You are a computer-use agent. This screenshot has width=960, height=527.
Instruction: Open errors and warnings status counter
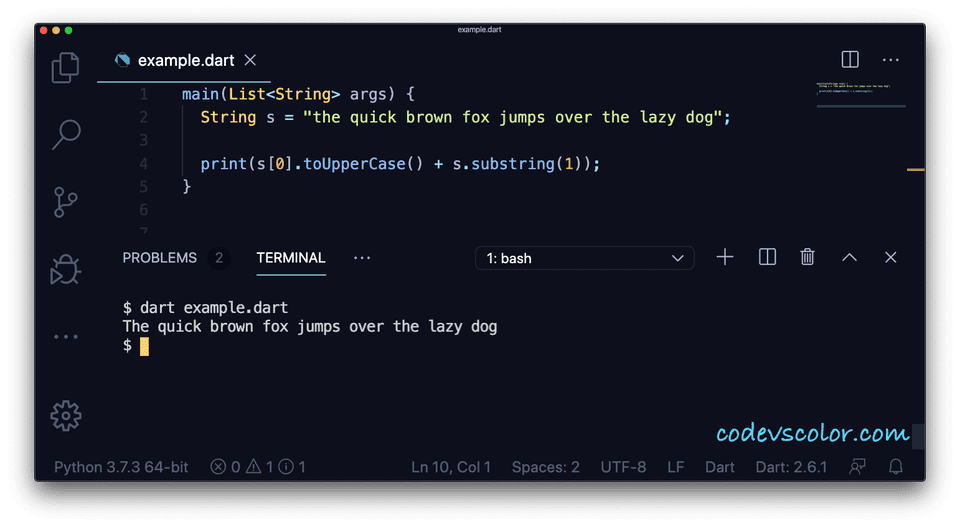258,467
